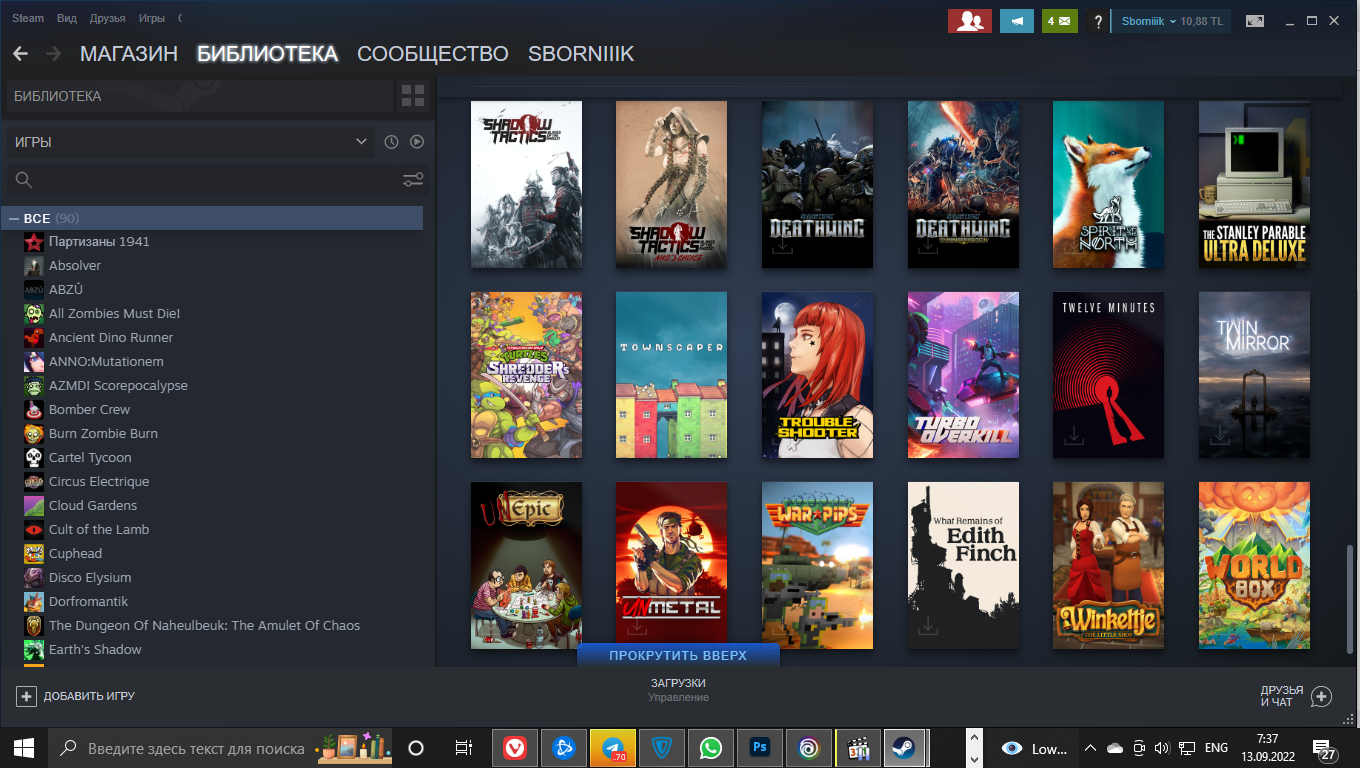
Task: Open the Shredder's Revenge cover
Action: (526, 375)
